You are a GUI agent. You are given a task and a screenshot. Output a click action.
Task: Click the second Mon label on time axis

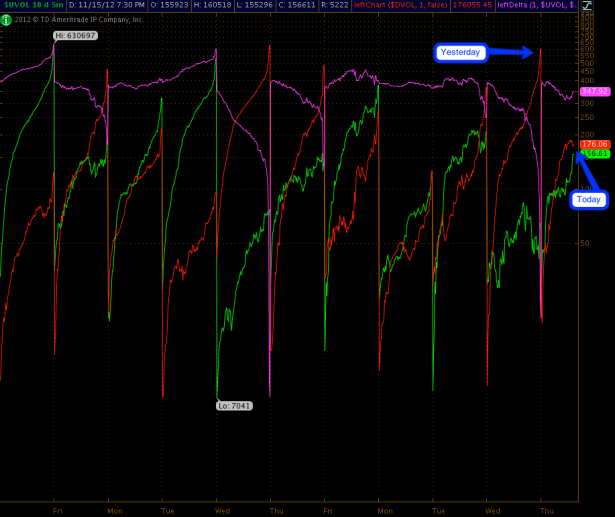pos(385,511)
